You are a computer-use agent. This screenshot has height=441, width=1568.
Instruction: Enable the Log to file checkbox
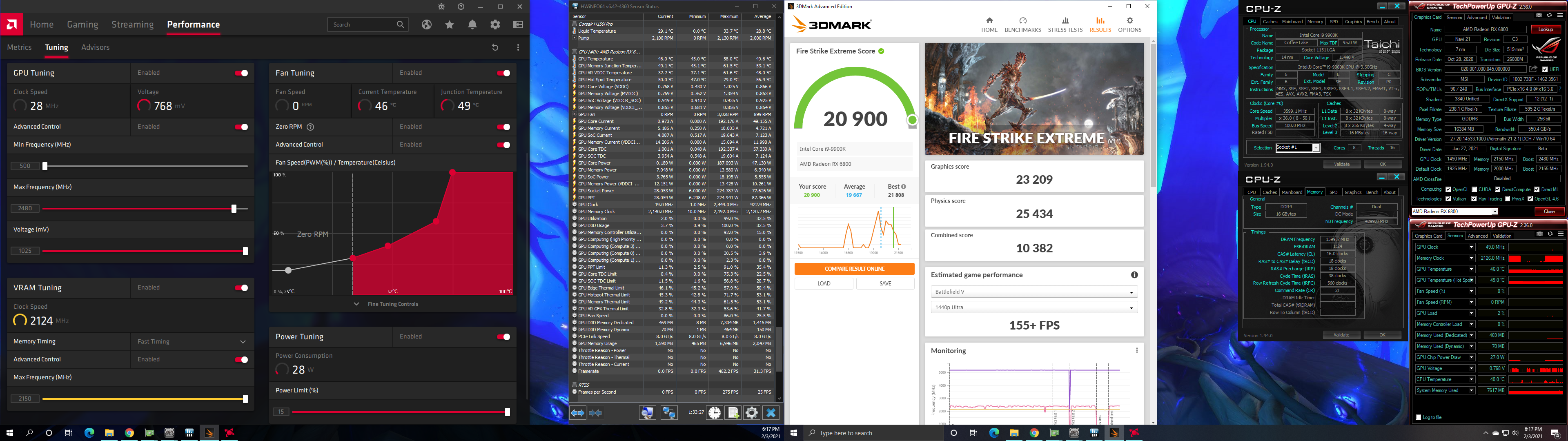tap(1418, 417)
